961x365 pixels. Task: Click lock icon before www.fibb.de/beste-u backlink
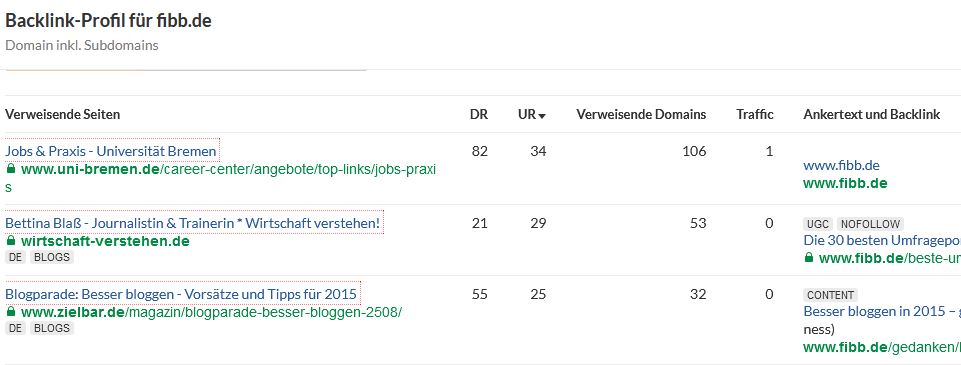[808, 258]
